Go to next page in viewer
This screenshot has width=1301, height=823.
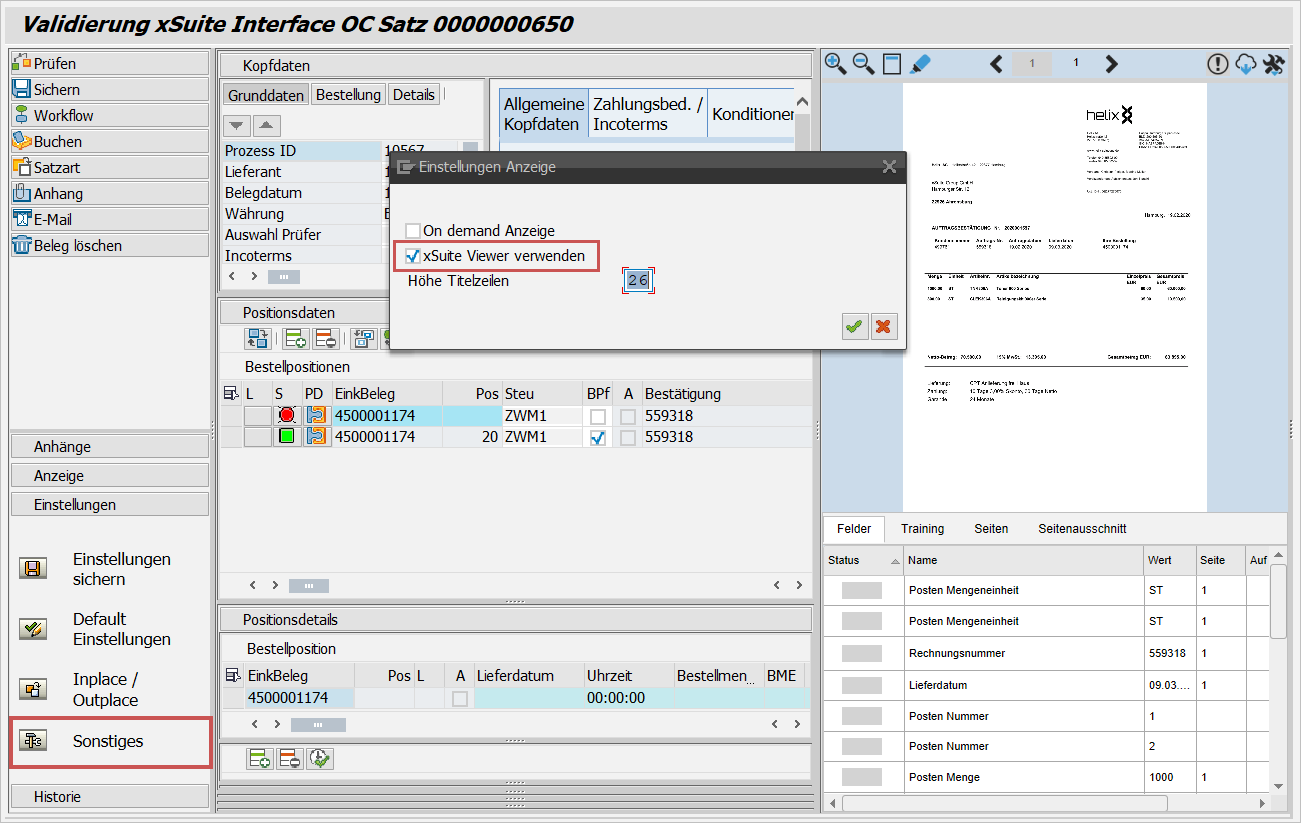pos(1111,64)
